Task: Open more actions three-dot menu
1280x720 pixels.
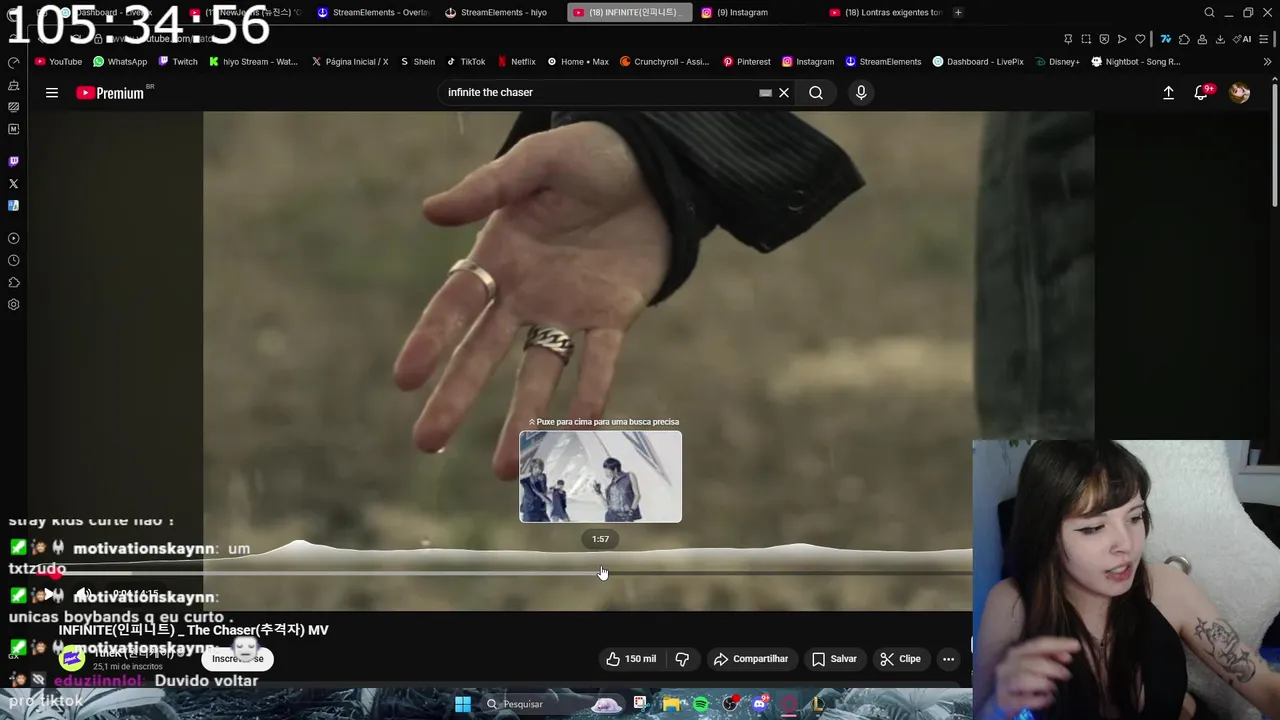Action: (x=948, y=659)
